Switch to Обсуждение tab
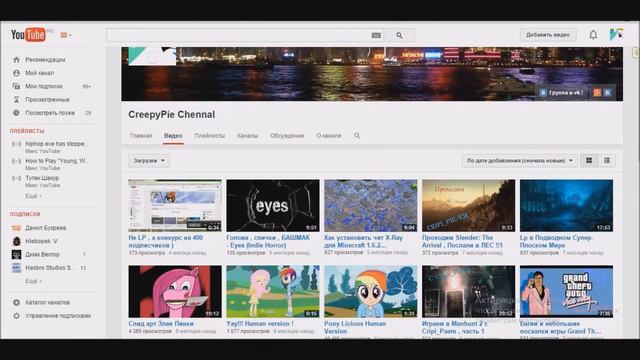 click(x=287, y=136)
